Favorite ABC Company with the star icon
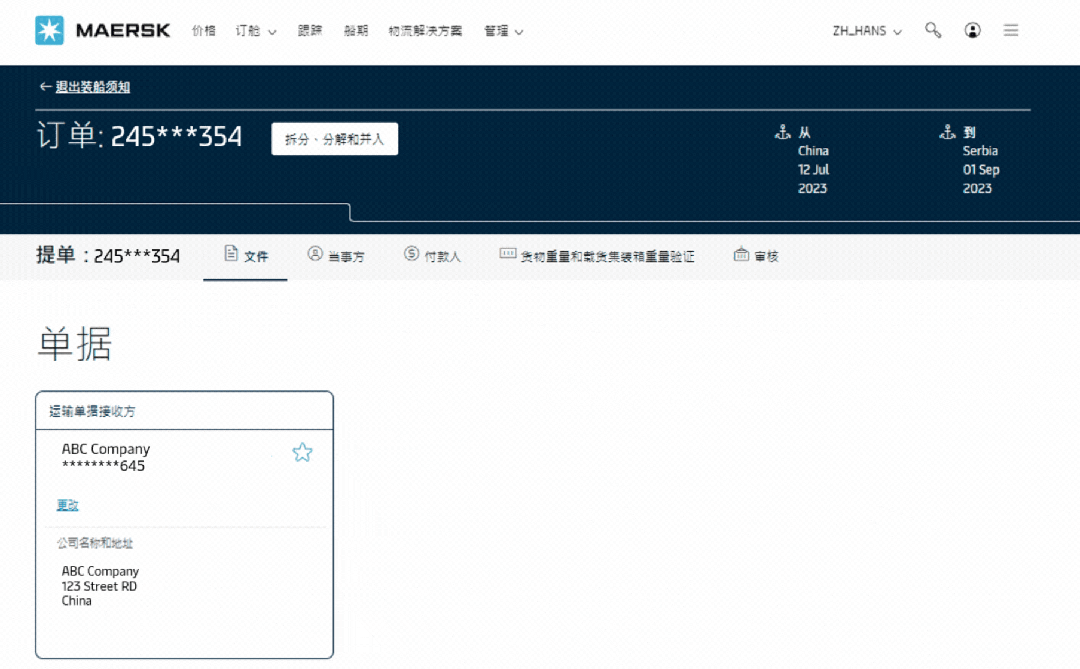 (302, 453)
